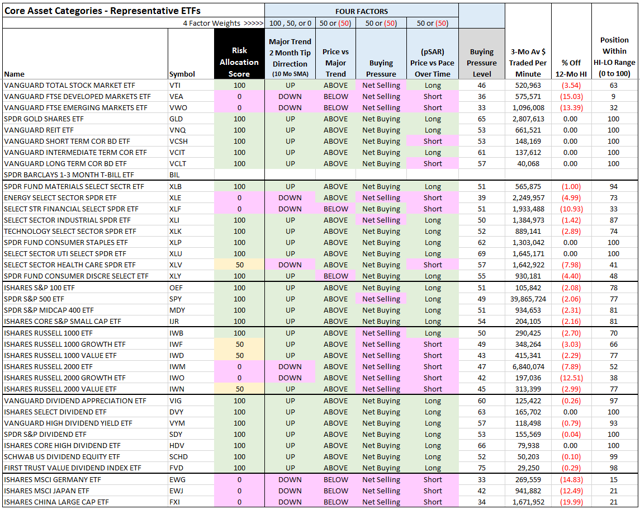Click the 'FOUR FACTORS' header cell
Viewport: 640px width, 509px height.
[361, 11]
